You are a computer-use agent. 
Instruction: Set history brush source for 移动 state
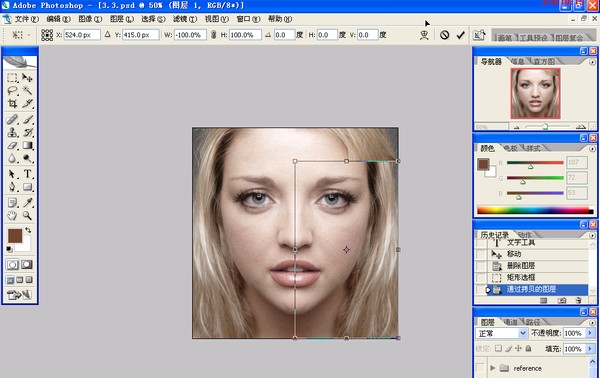pyautogui.click(x=481, y=254)
